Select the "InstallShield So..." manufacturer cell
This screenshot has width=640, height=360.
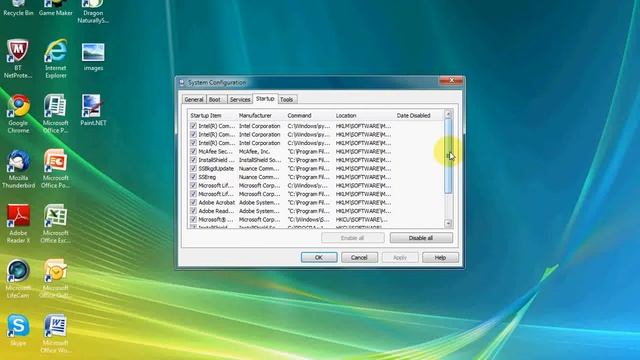coord(260,160)
